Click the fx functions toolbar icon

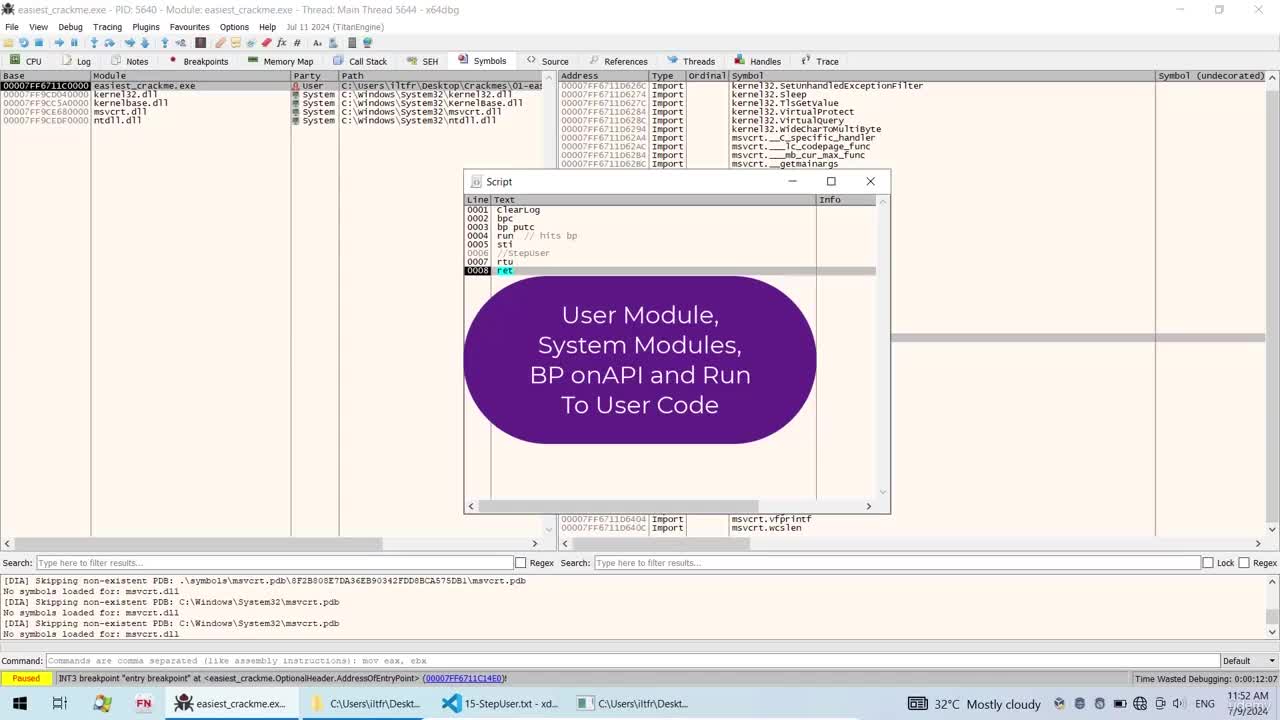click(x=282, y=43)
